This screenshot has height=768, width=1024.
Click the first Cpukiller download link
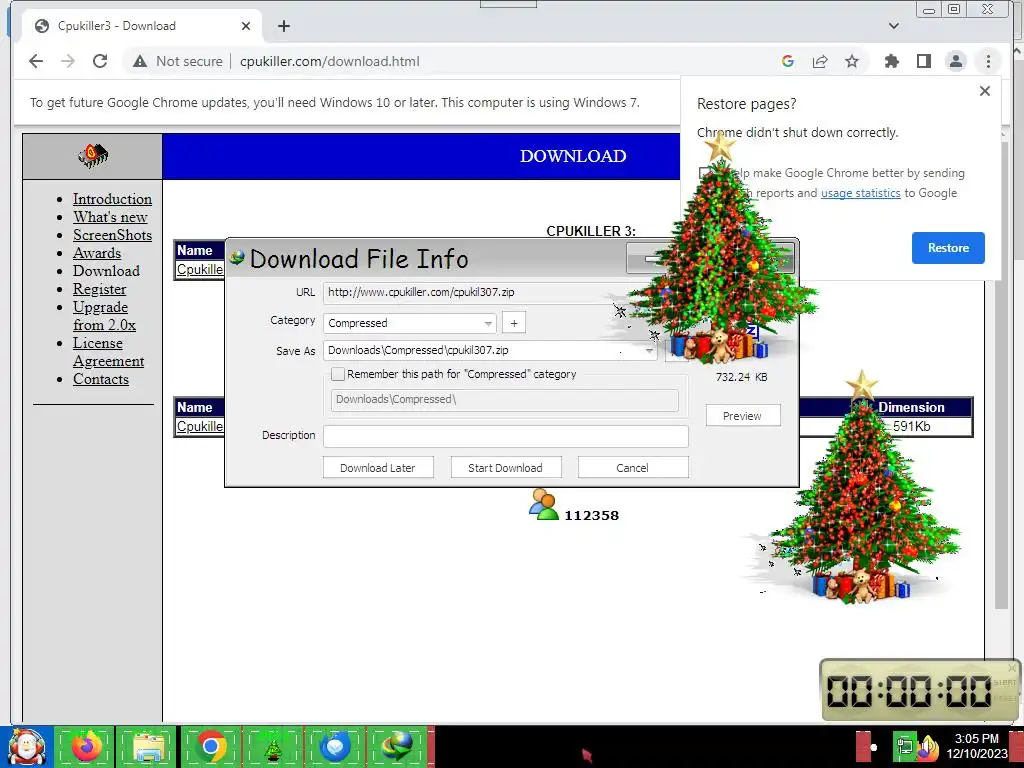tap(200, 270)
